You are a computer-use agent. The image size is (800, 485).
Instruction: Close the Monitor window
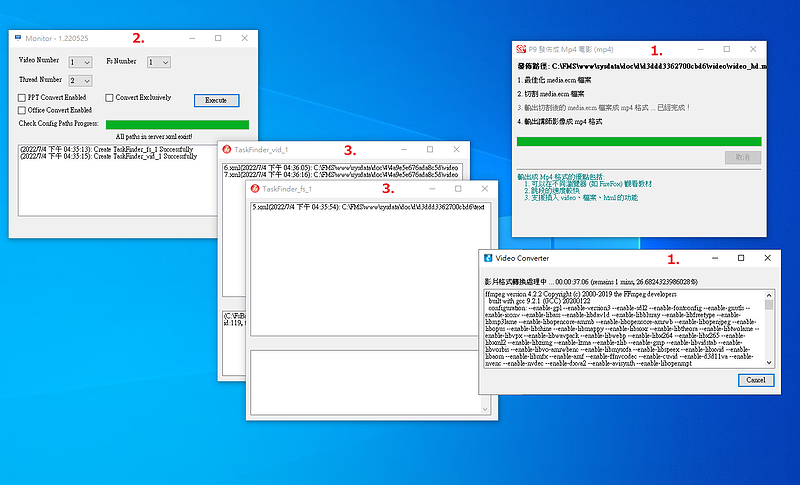244,38
